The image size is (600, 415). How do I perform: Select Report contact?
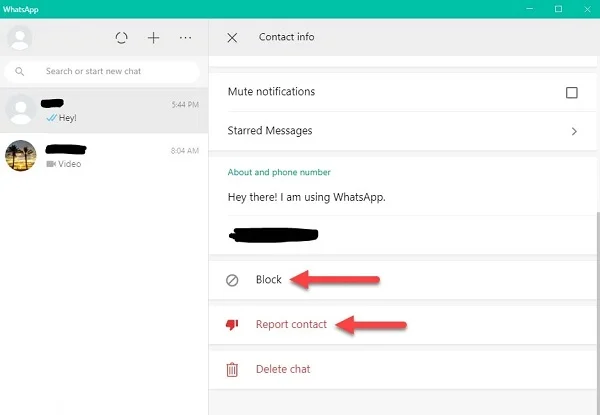[403, 325]
